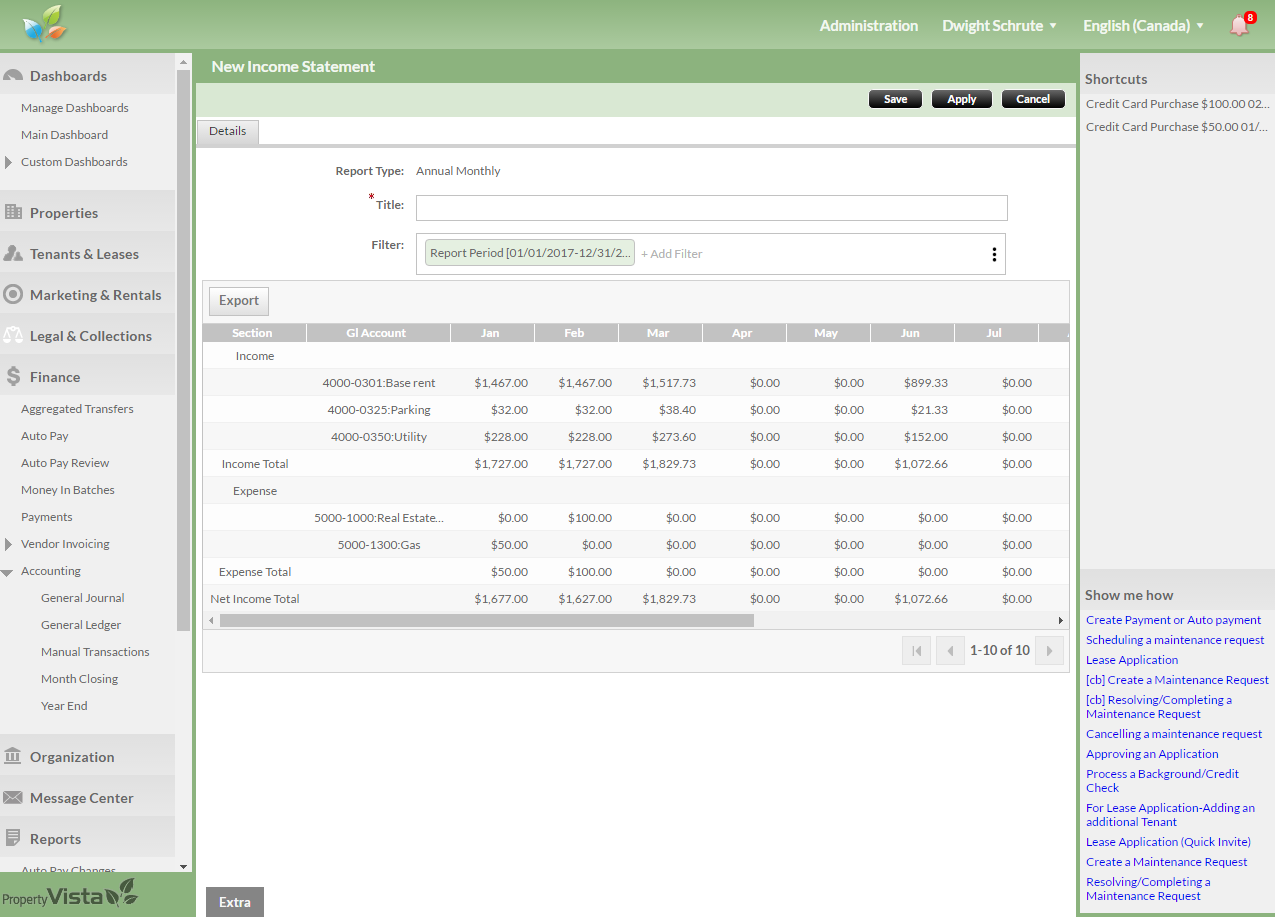Open the Dwight Schrute user dropdown
1275x917 pixels.
point(999,26)
